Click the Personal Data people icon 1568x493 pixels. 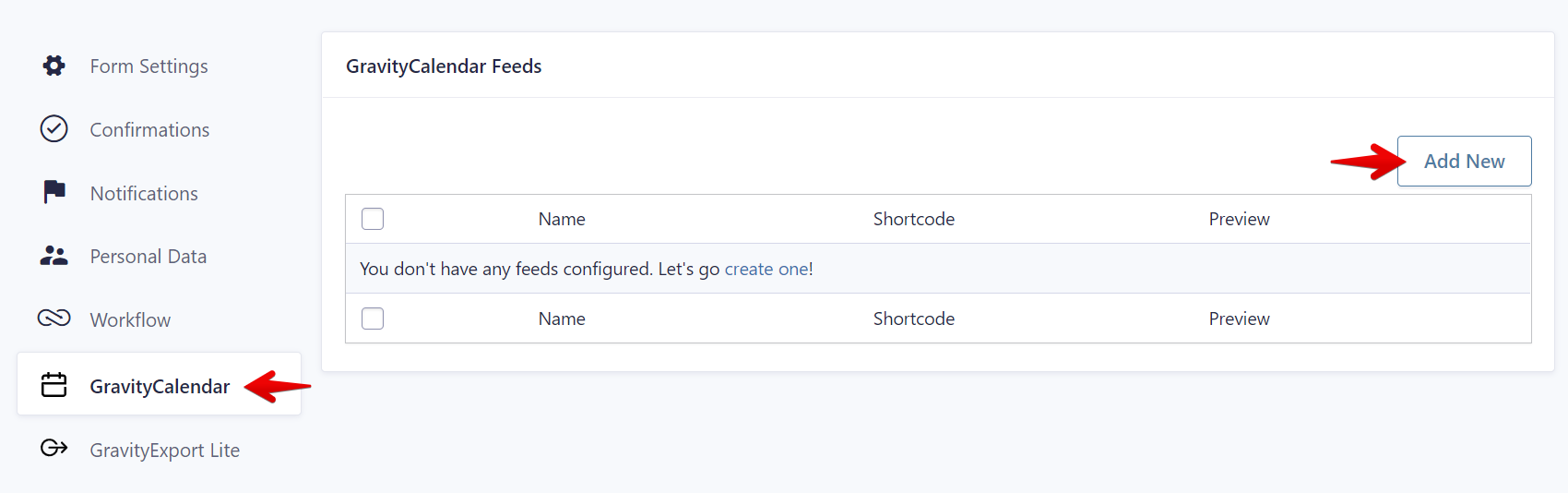(54, 256)
